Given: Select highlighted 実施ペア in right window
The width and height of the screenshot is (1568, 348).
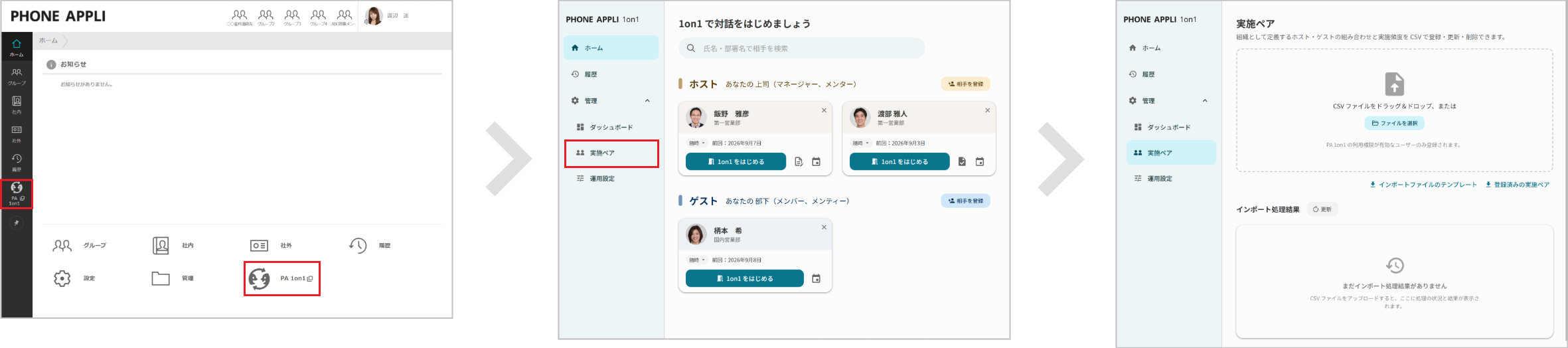Looking at the screenshot, I should coord(1171,153).
